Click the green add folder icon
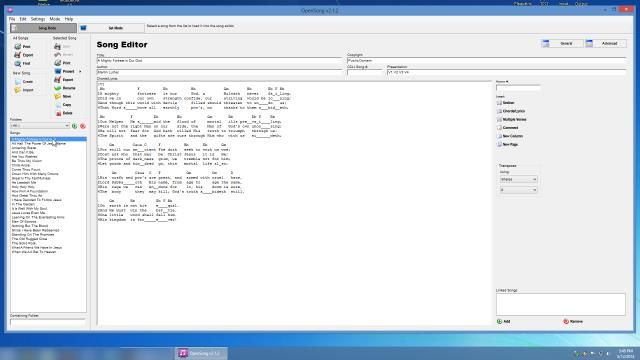 [74, 126]
